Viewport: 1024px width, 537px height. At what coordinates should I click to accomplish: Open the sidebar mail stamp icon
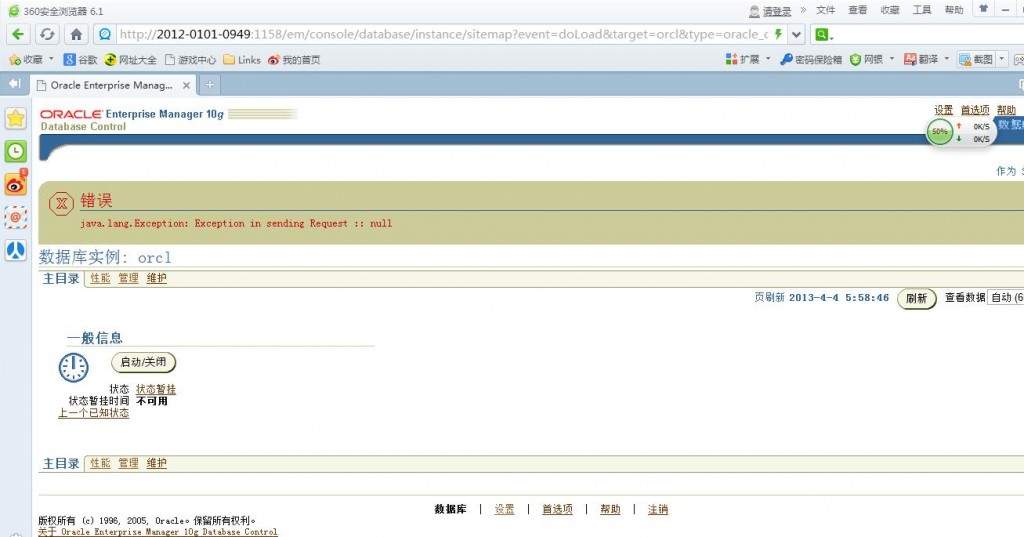pos(16,217)
